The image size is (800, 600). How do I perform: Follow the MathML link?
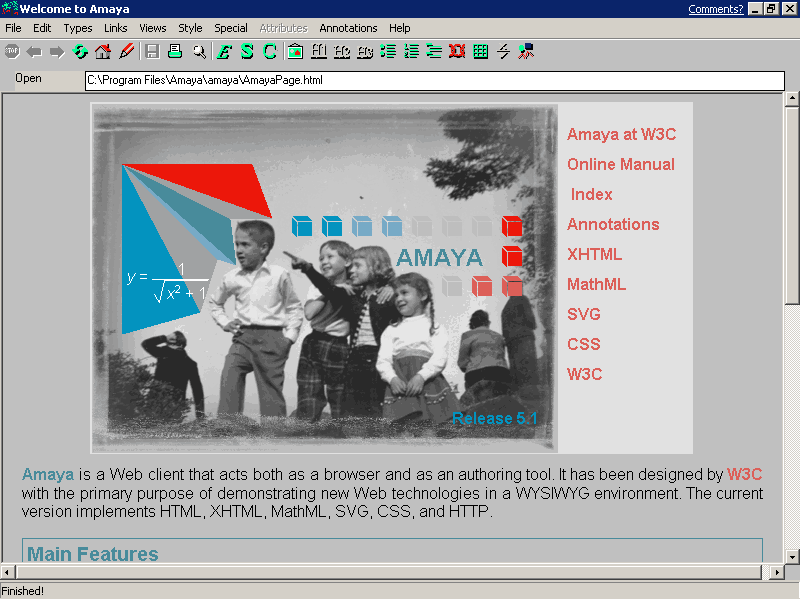[596, 284]
